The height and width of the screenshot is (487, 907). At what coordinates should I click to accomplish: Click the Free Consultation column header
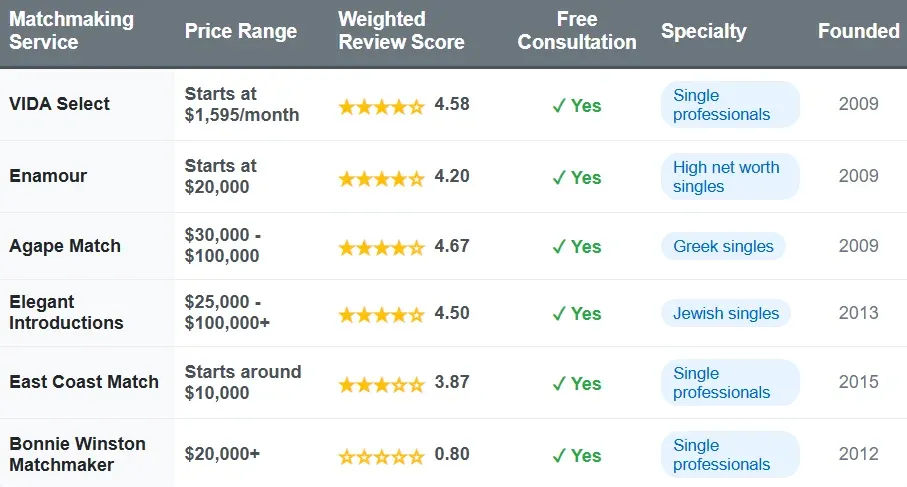(x=577, y=31)
